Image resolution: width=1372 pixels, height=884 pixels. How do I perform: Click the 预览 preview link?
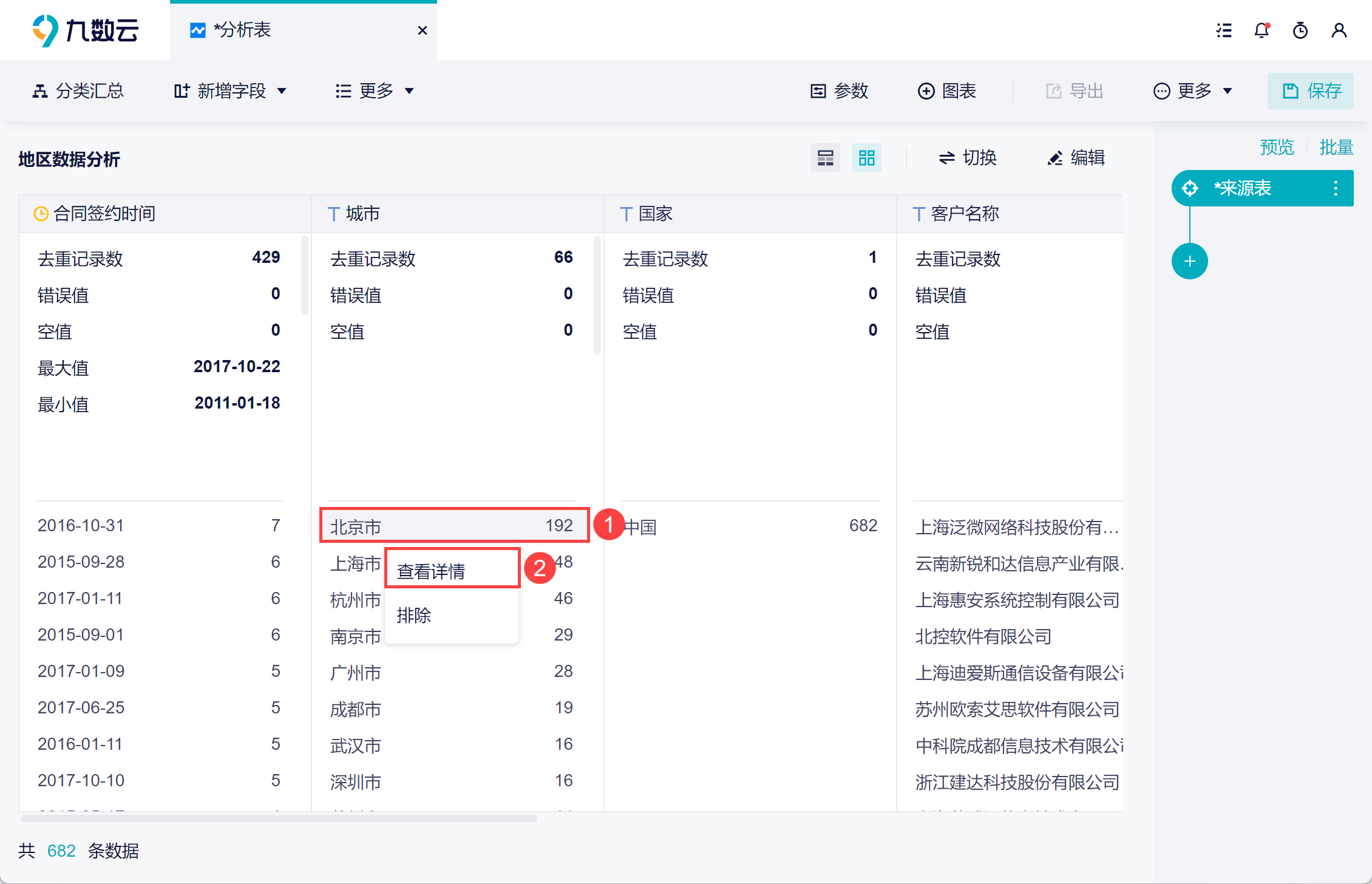click(x=1277, y=148)
